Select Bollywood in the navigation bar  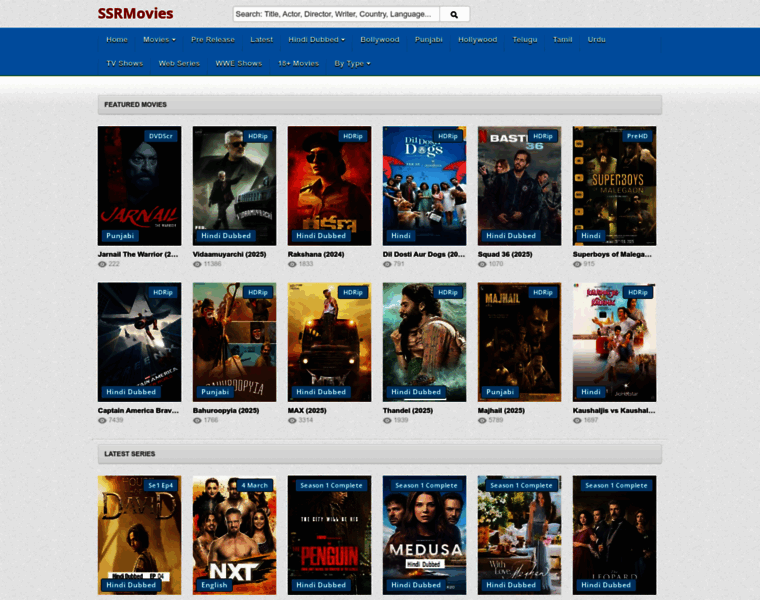click(x=380, y=40)
